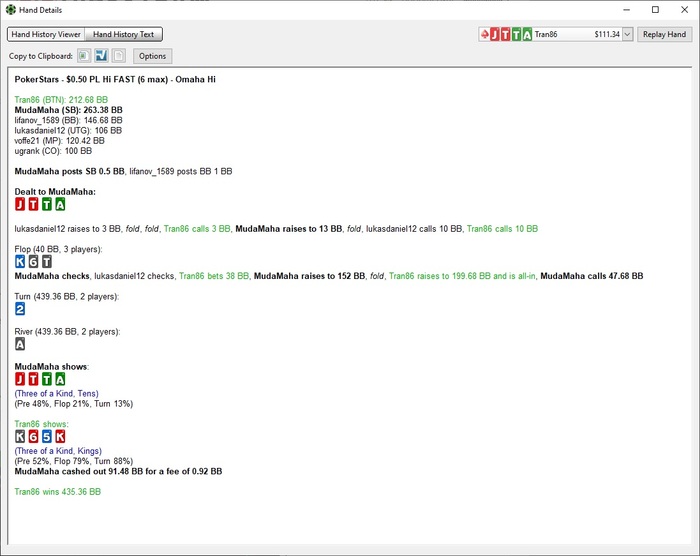Image resolution: width=700 pixels, height=556 pixels.
Task: Click '(Three of a Kind, Kings)' text
Action: 58,451
